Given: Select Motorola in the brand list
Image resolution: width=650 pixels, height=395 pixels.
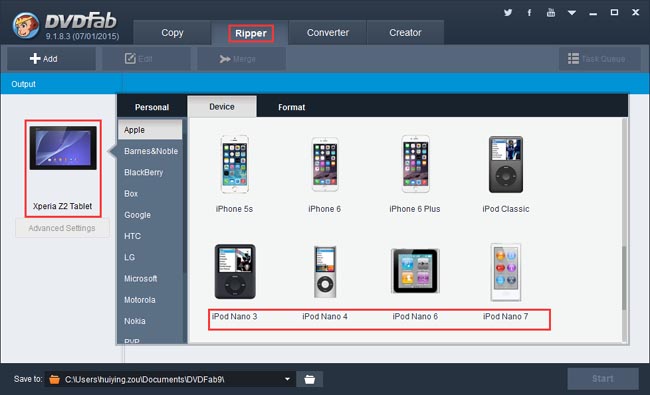Looking at the screenshot, I should point(150,300).
